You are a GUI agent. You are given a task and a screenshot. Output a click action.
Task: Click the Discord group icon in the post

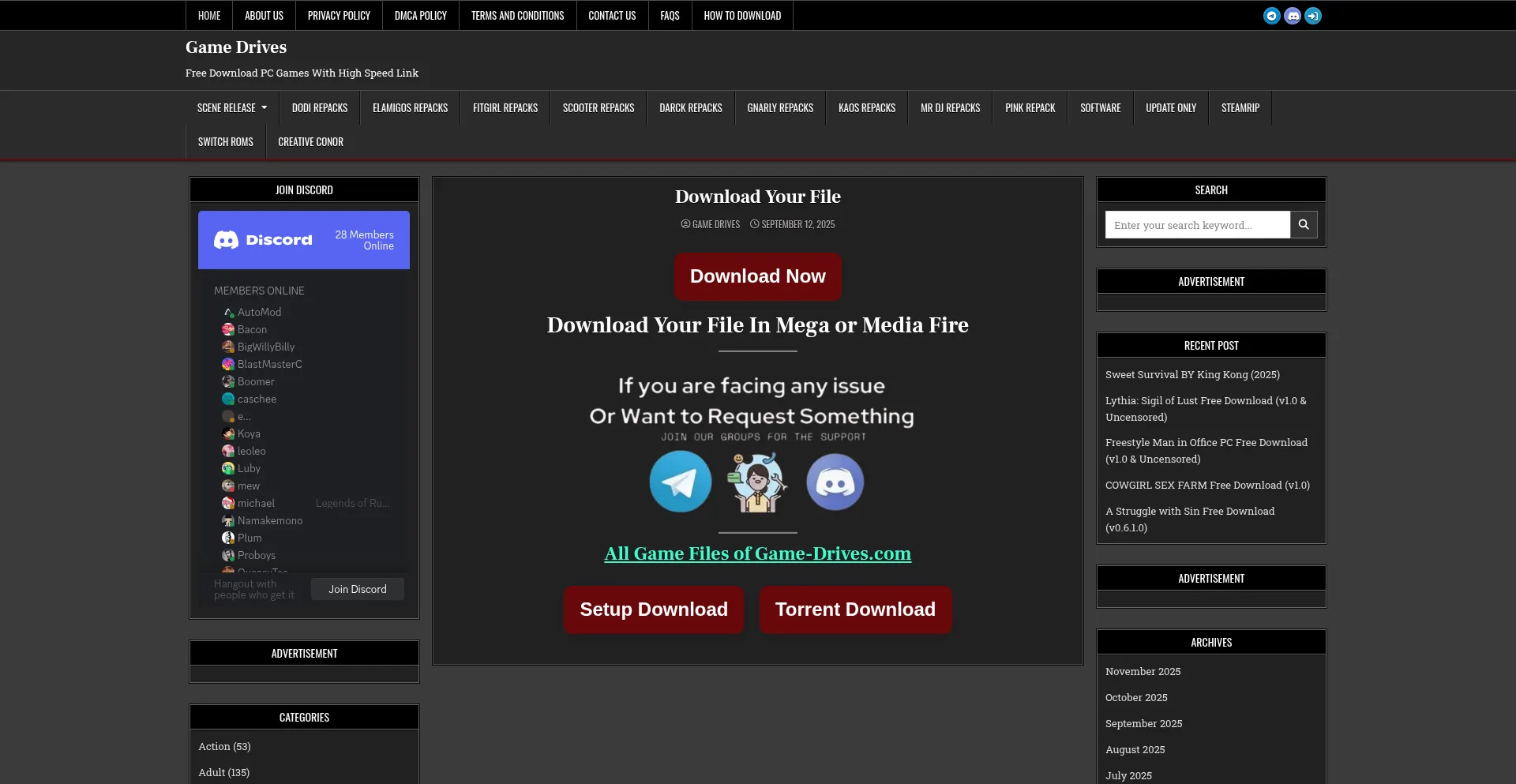pos(835,482)
